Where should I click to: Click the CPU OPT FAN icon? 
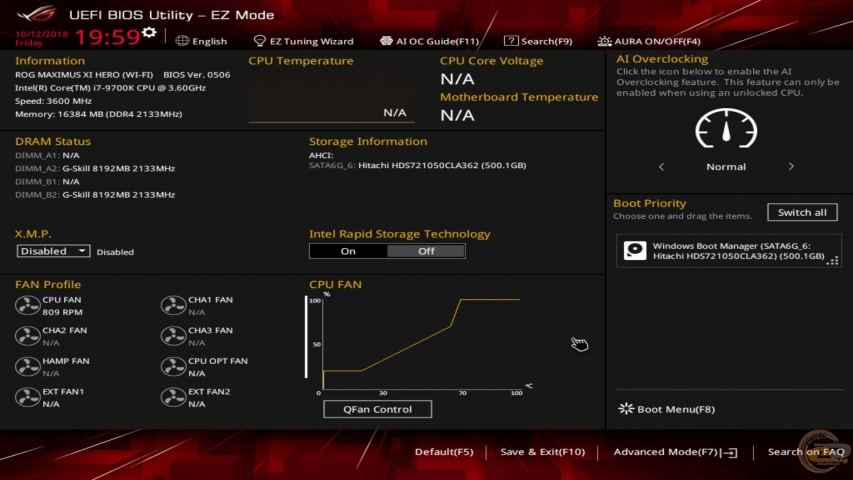click(173, 367)
